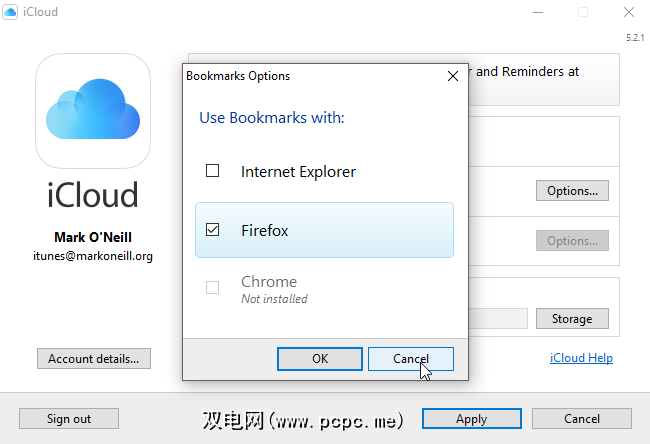Click the greyed-out Chrome checkbox
The image size is (650, 444).
[x=212, y=288]
